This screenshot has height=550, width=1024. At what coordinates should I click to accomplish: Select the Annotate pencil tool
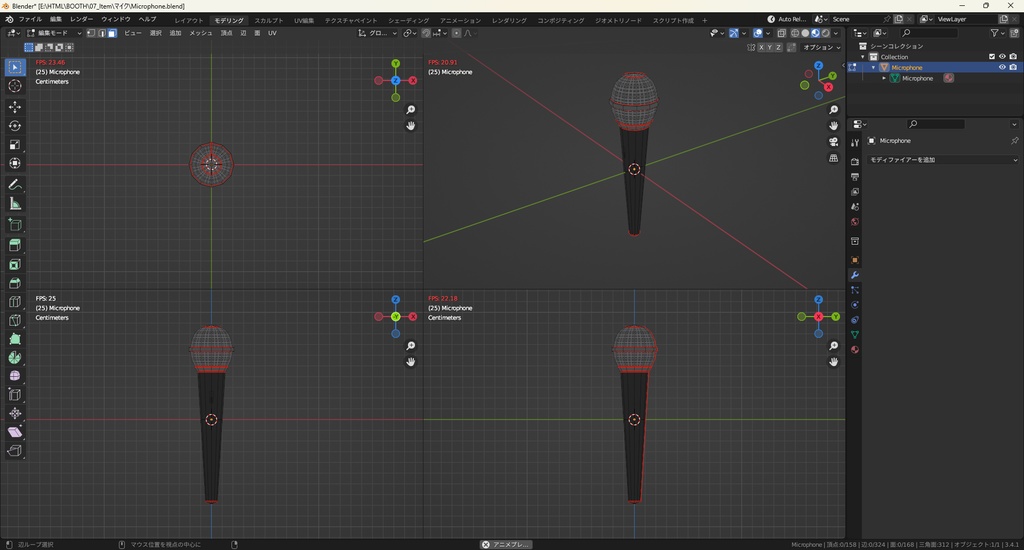(15, 185)
